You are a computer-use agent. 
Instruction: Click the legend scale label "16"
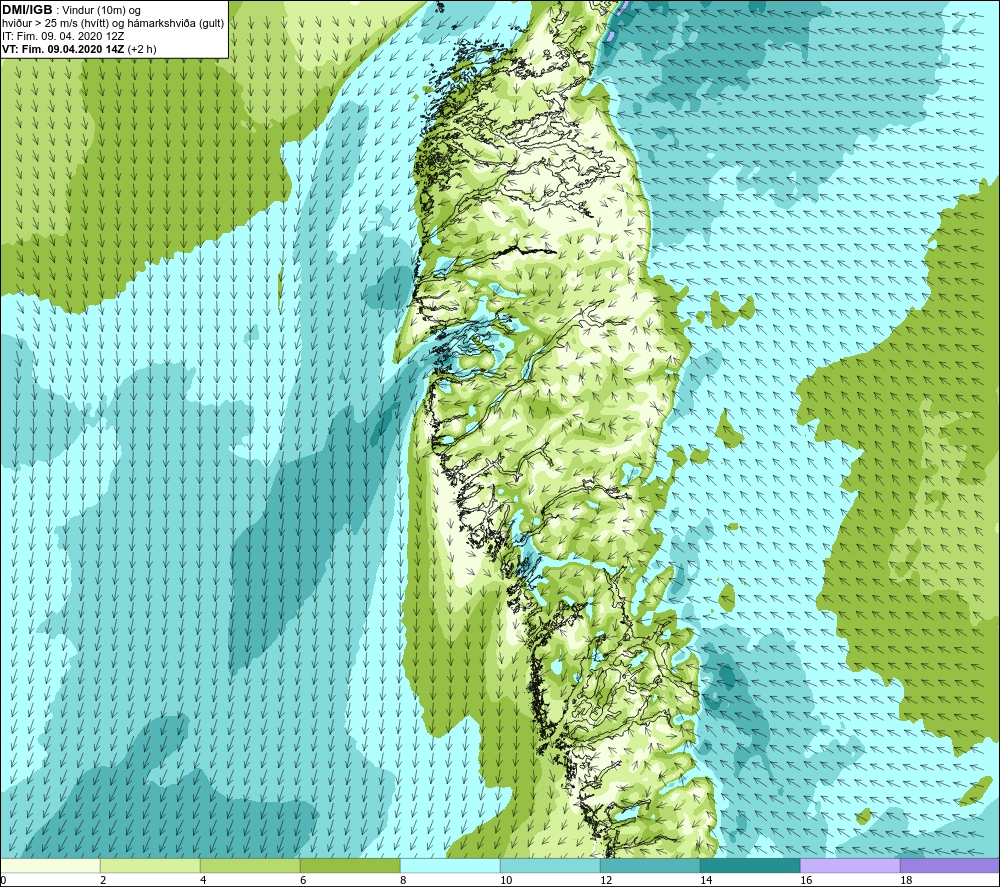pyautogui.click(x=806, y=880)
